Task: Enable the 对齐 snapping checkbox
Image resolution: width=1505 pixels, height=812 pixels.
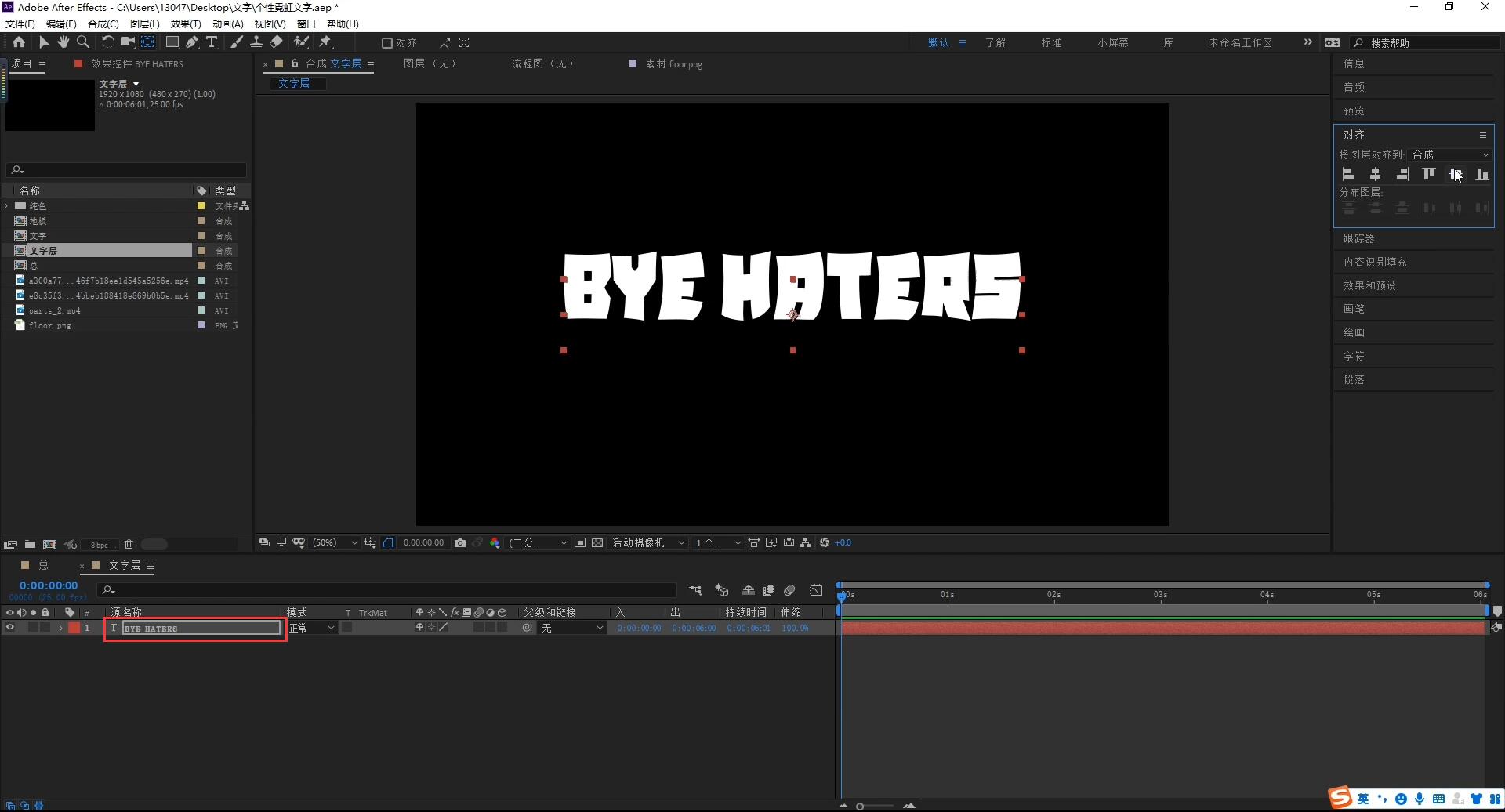Action: [x=386, y=43]
